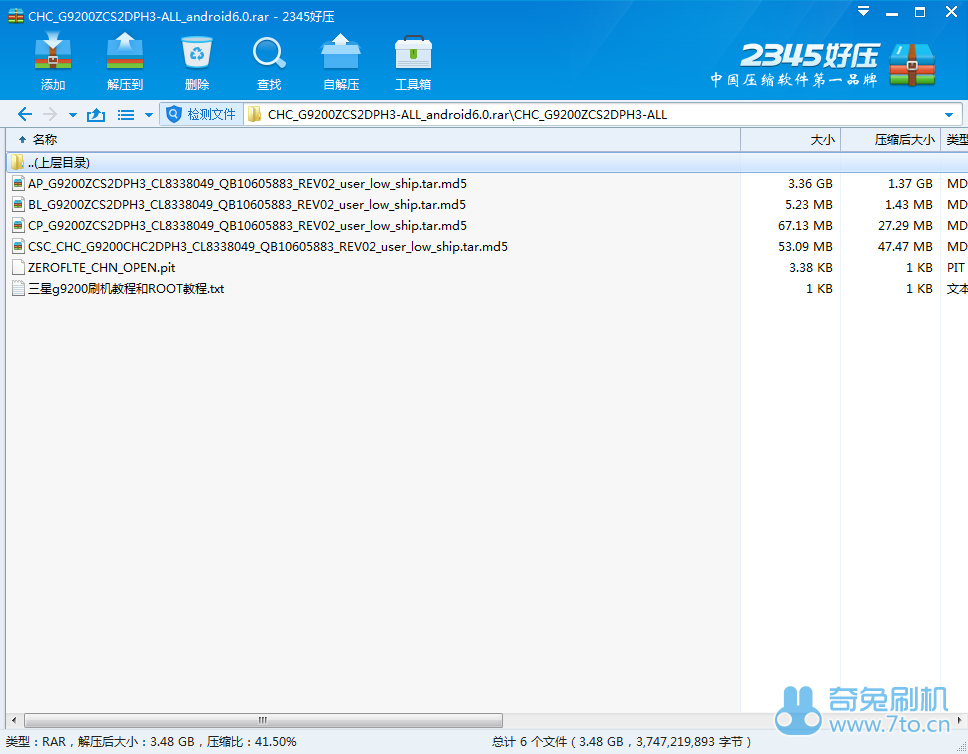Click the CSC file's archive icon
Viewport: 968px width, 754px height.
pyautogui.click(x=19, y=246)
